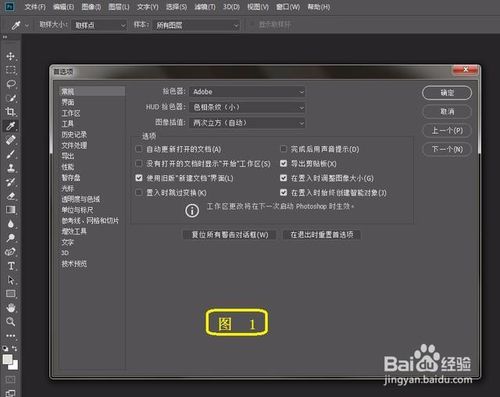Open the 取样大小 dropdown in options bar
The width and height of the screenshot is (500, 397).
99,25
